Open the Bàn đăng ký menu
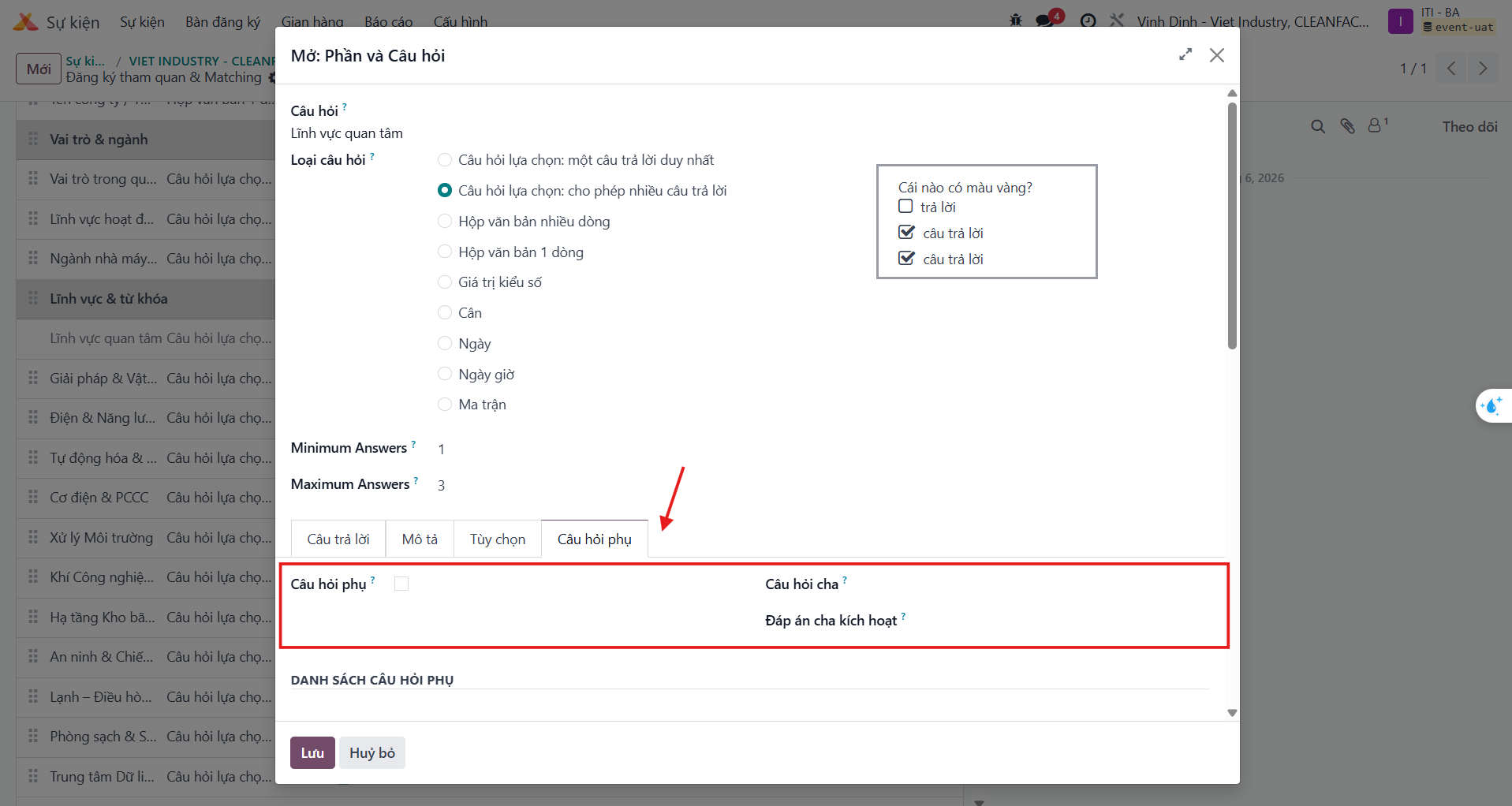Screen dimensions: 1512x806 (222, 21)
